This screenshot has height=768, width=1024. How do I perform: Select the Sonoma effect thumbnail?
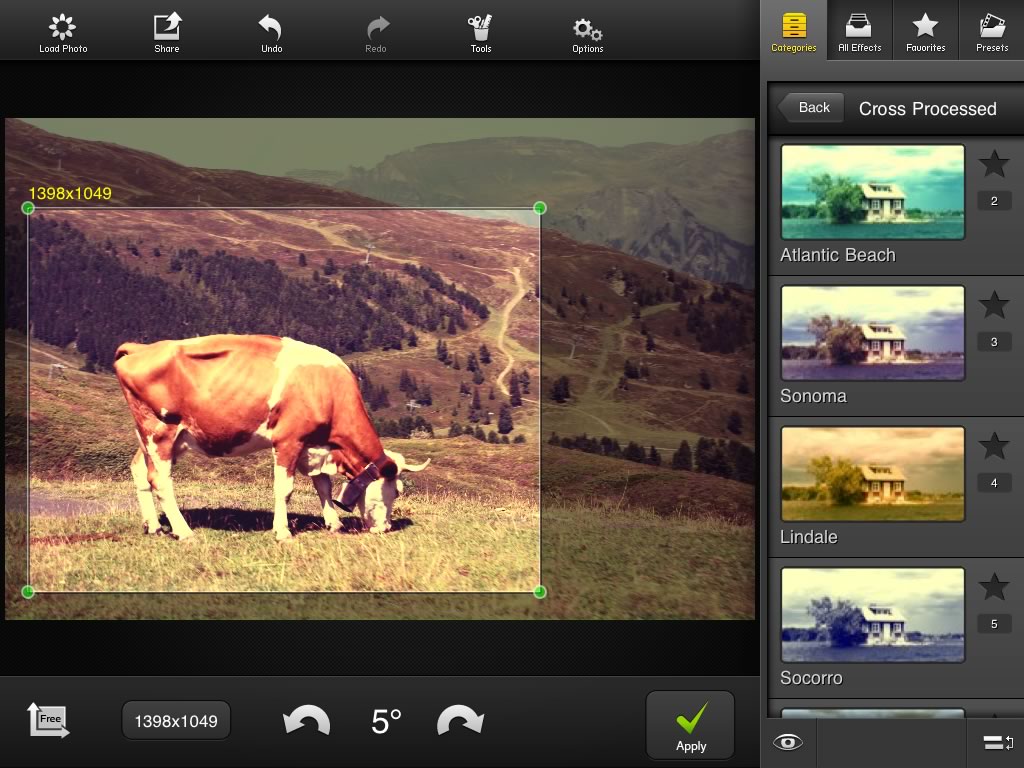[x=872, y=332]
